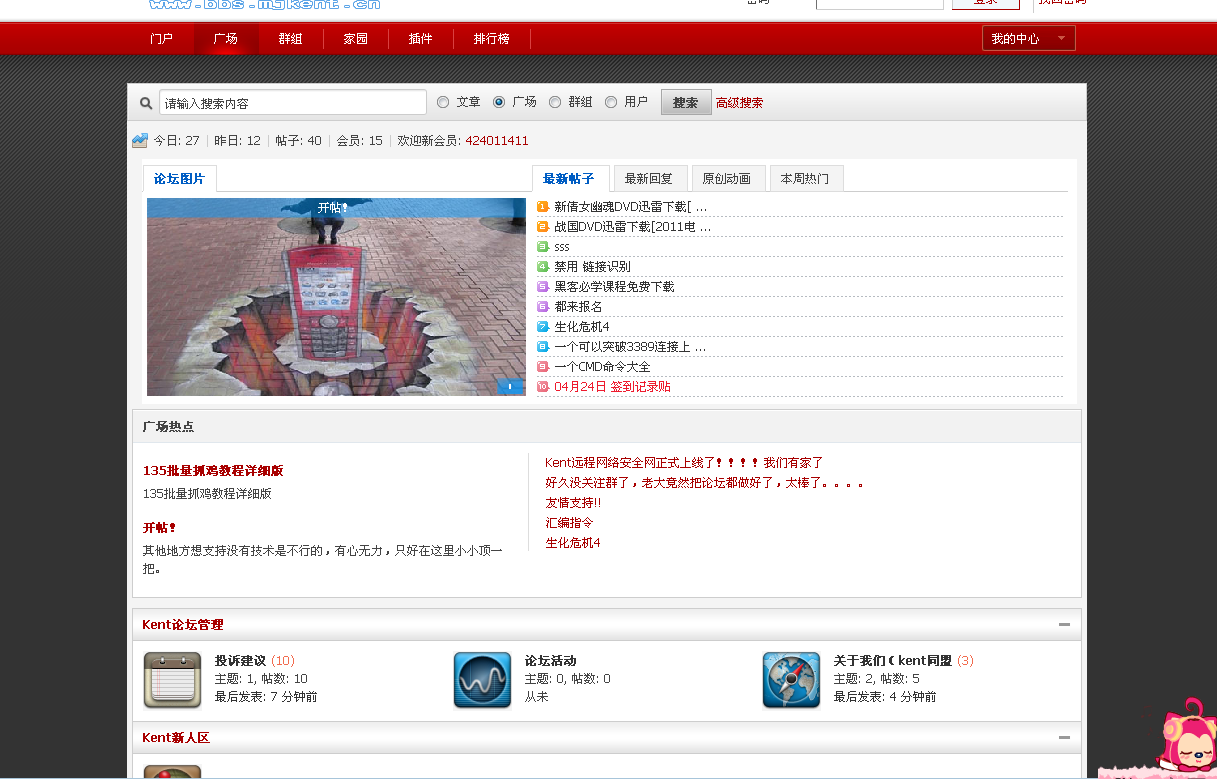Screen dimensions: 1217x779
Task: Open post 黑客必学课程免费下载
Action: tap(614, 287)
